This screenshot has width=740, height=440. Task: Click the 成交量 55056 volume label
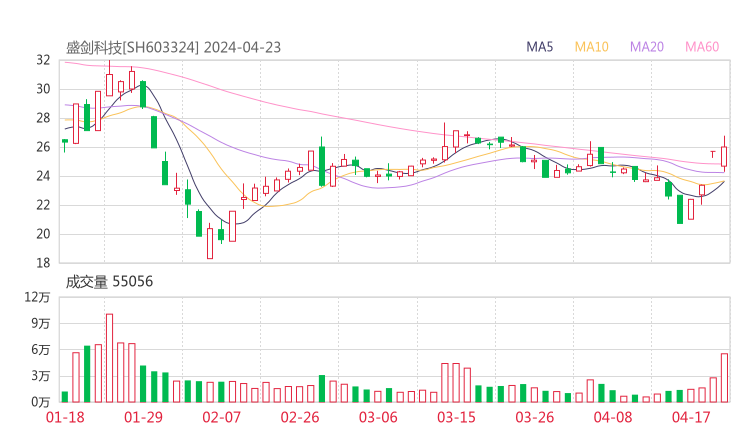109,281
